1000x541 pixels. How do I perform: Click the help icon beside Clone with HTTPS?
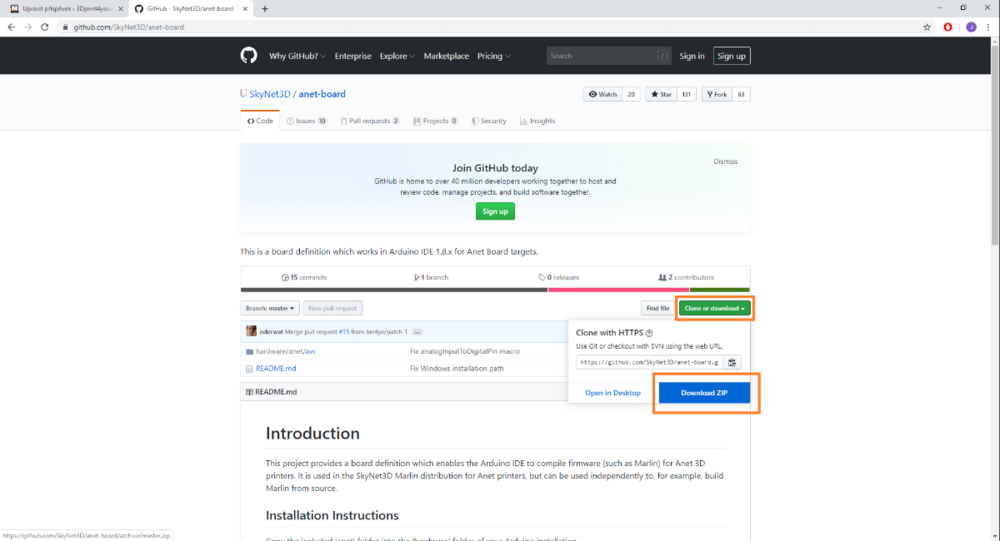click(x=649, y=333)
